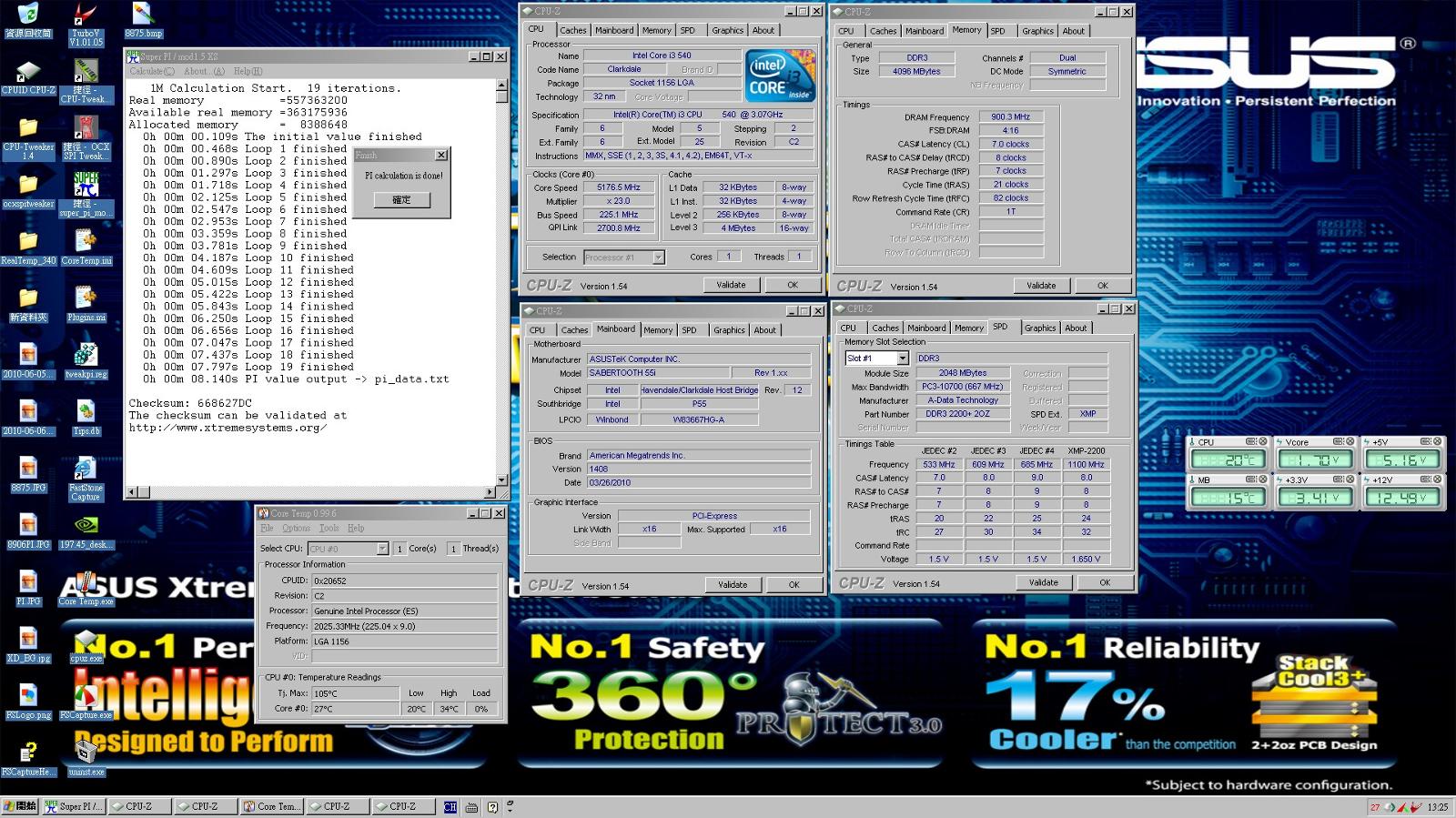The height and width of the screenshot is (818, 1456).
Task: Switch to Core Temp taskbar button
Action: (272, 806)
